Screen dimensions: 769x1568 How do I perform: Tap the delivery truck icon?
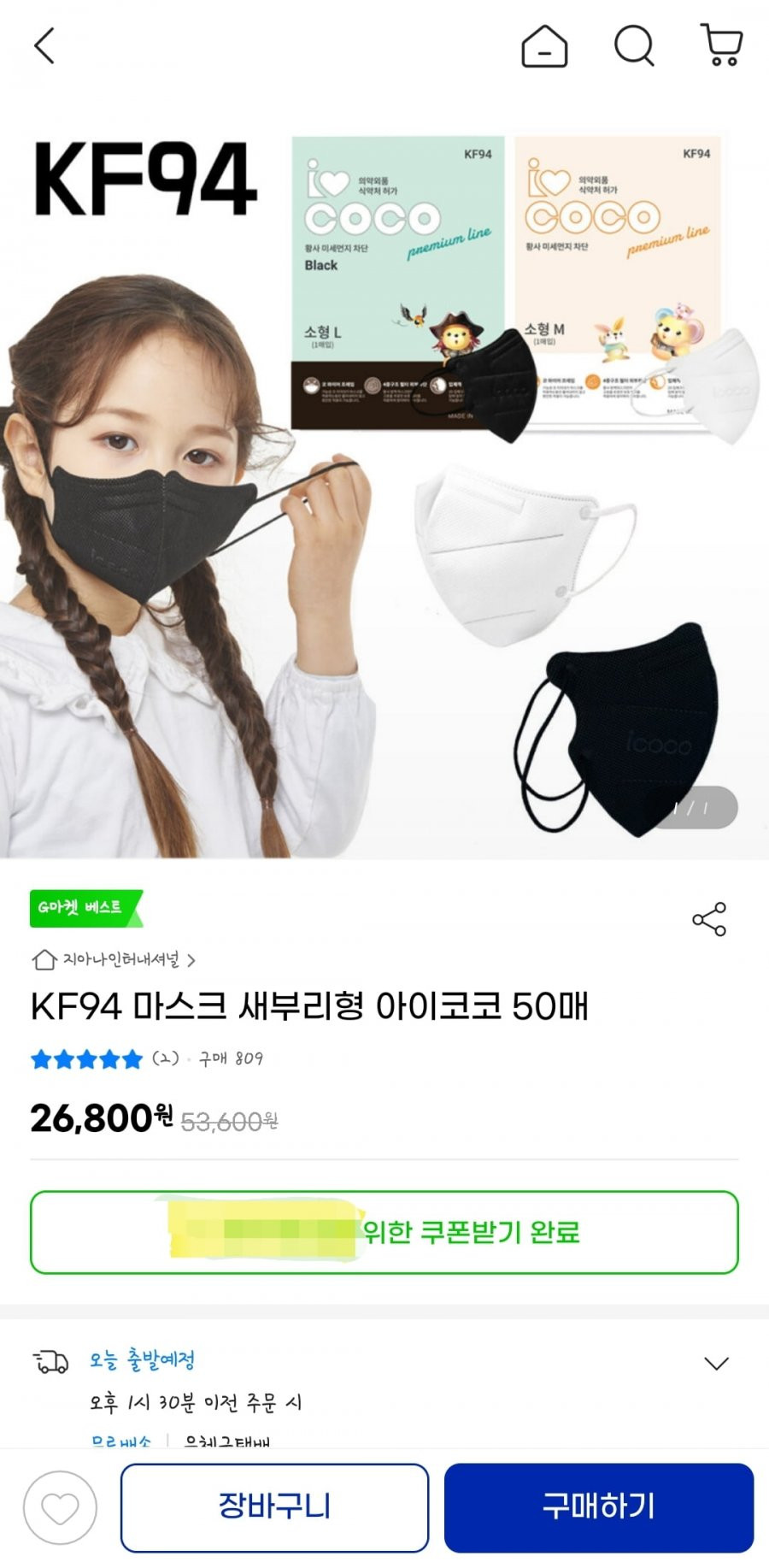pyautogui.click(x=50, y=1361)
